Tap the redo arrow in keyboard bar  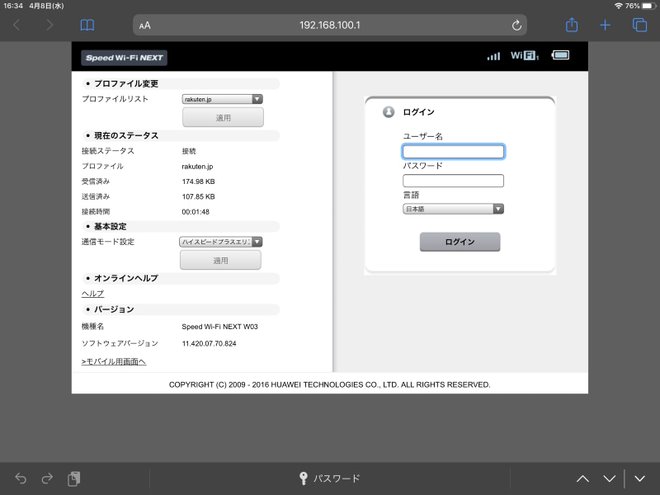[47, 478]
